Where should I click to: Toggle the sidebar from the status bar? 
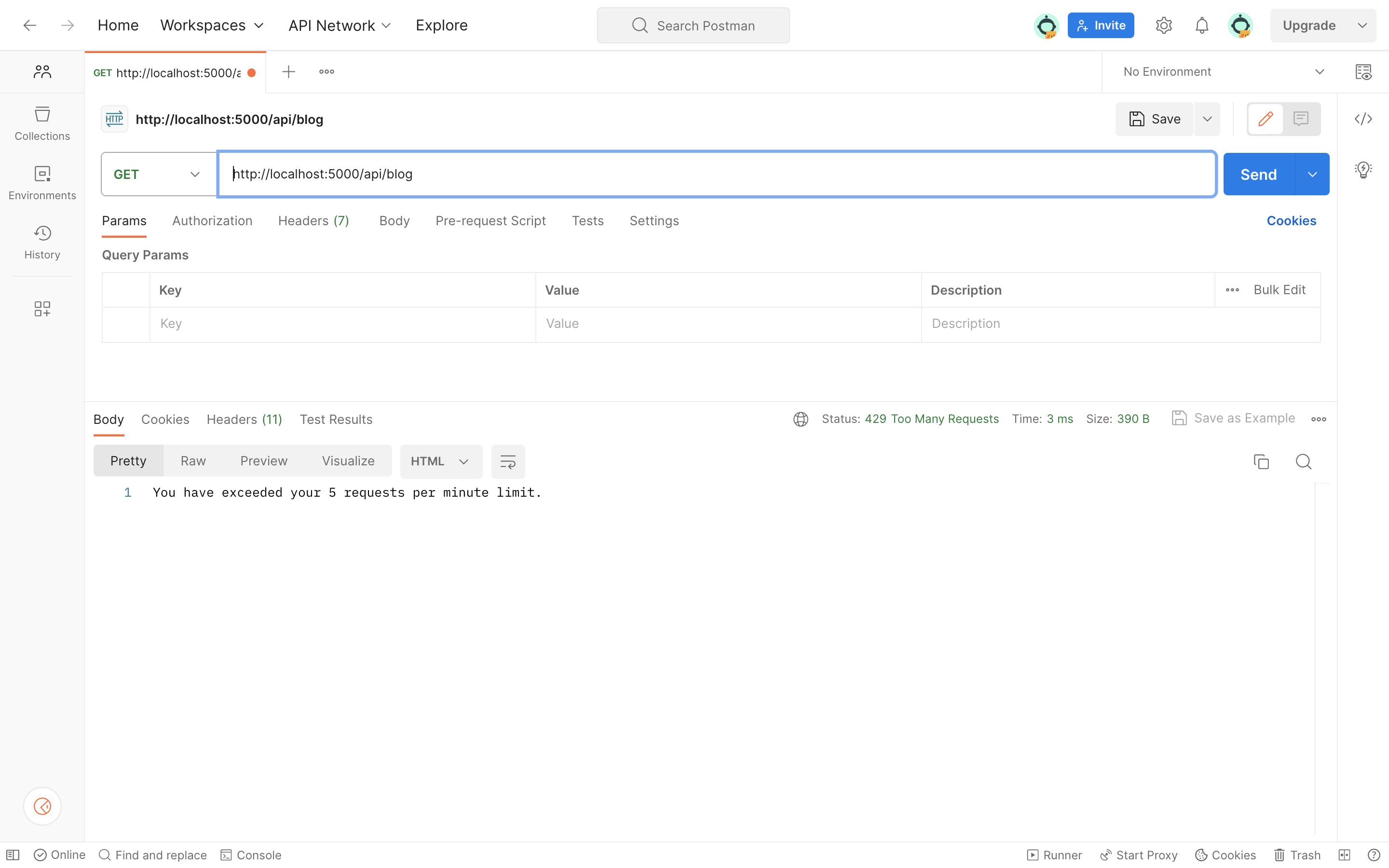pos(13,855)
